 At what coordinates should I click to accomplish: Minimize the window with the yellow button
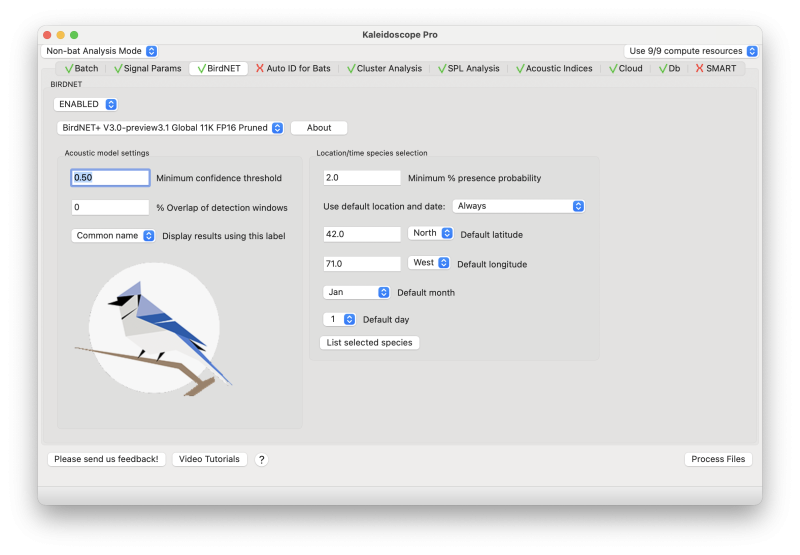[x=61, y=35]
